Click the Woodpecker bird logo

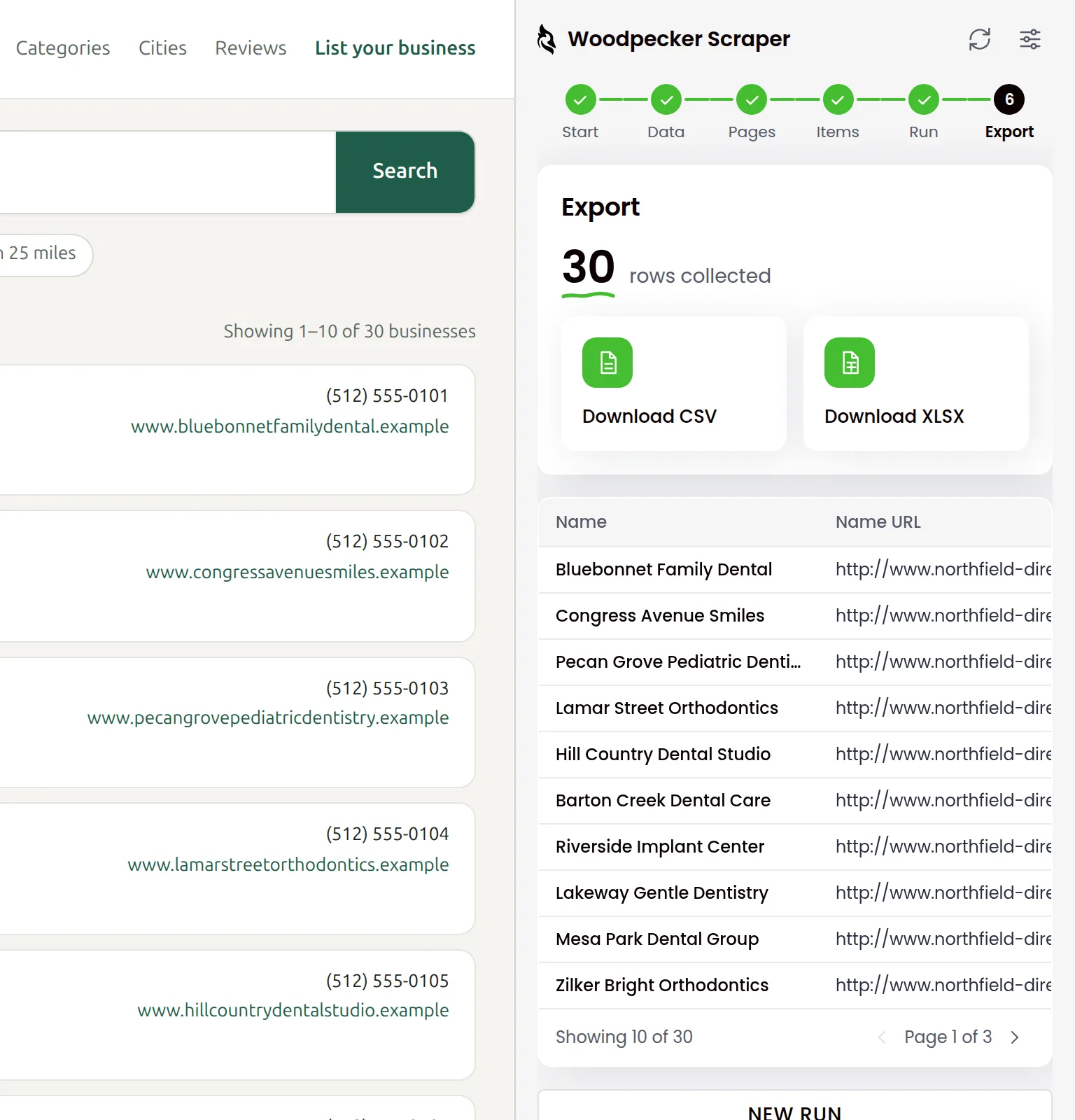click(547, 39)
